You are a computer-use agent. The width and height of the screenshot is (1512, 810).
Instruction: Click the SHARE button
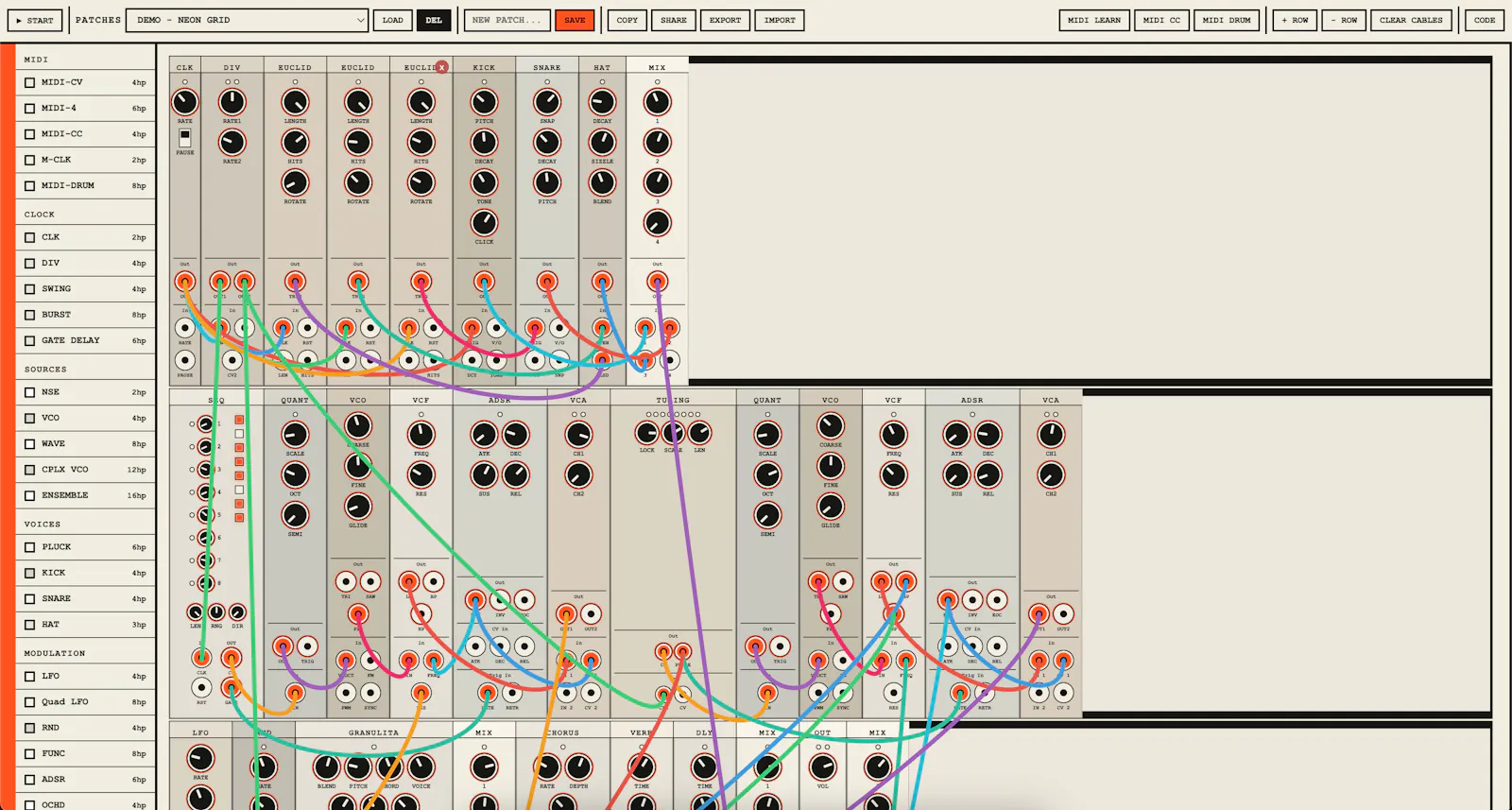[674, 20]
